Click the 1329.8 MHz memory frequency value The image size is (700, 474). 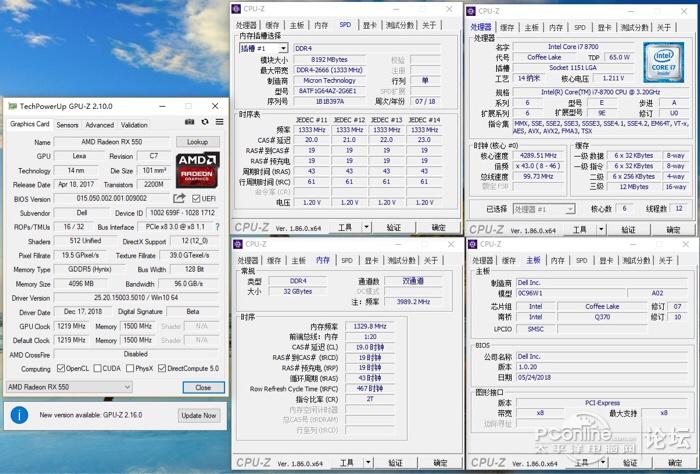370,326
